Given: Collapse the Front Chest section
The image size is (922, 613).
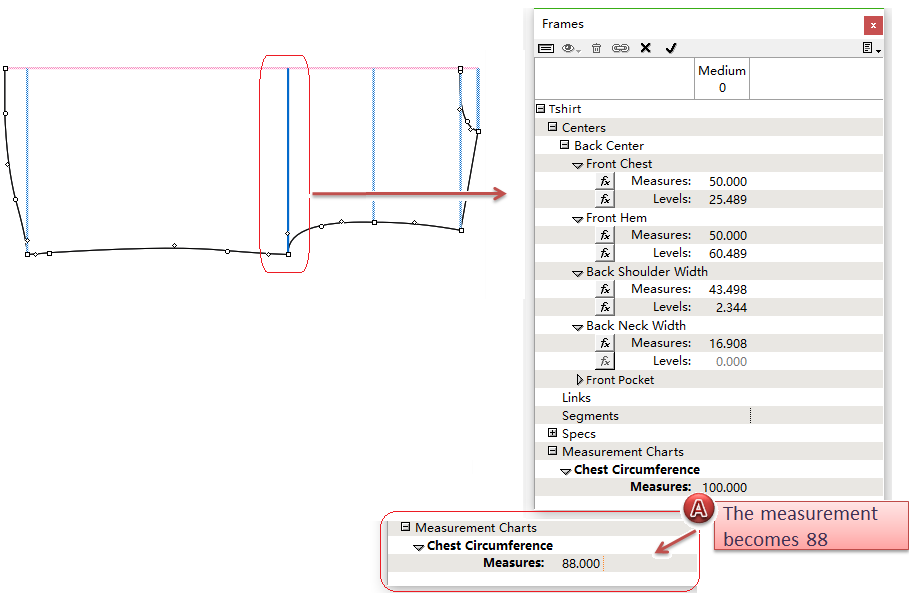Looking at the screenshot, I should pos(578,165).
